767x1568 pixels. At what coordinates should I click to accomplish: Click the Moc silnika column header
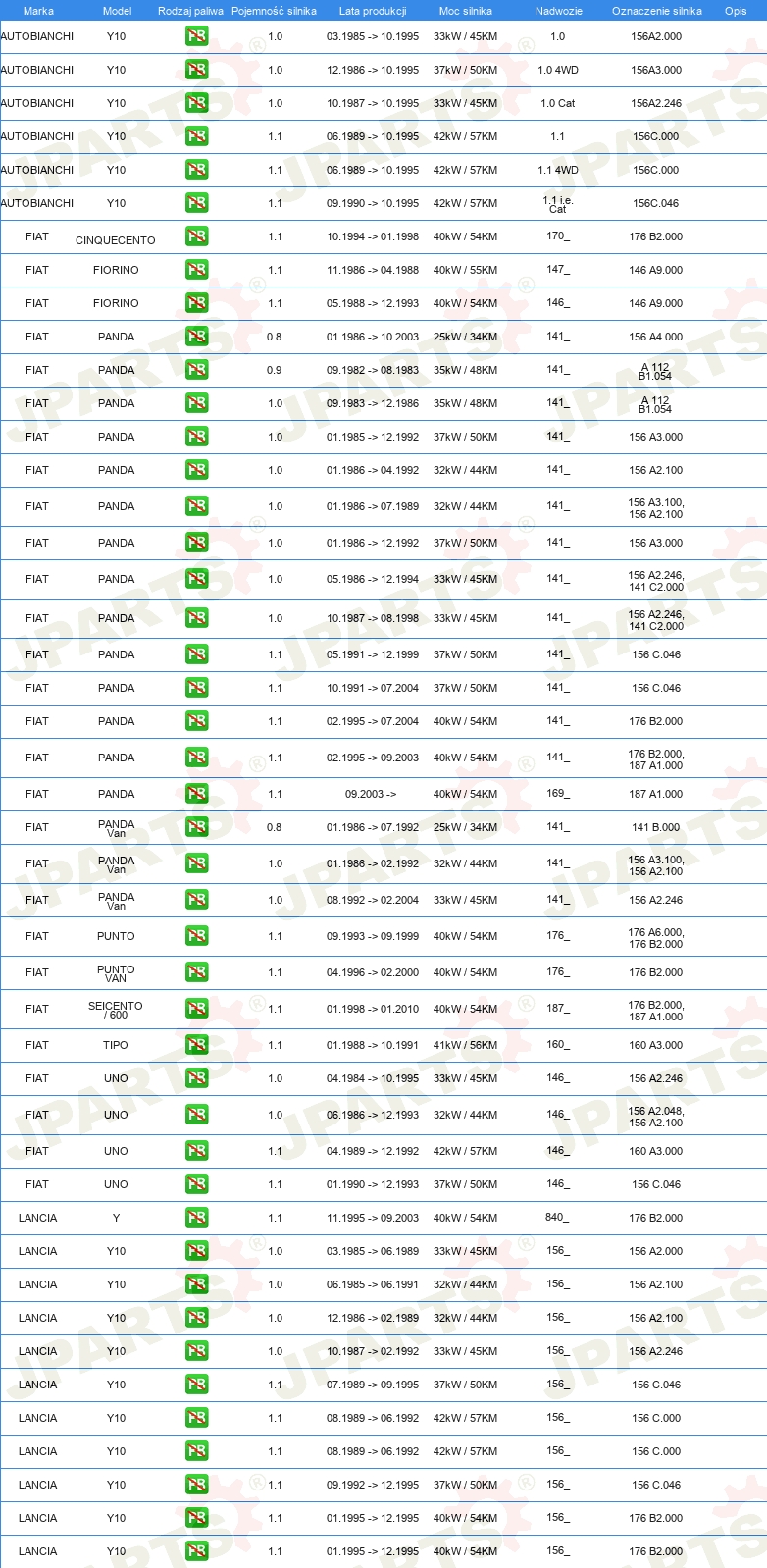click(x=466, y=11)
